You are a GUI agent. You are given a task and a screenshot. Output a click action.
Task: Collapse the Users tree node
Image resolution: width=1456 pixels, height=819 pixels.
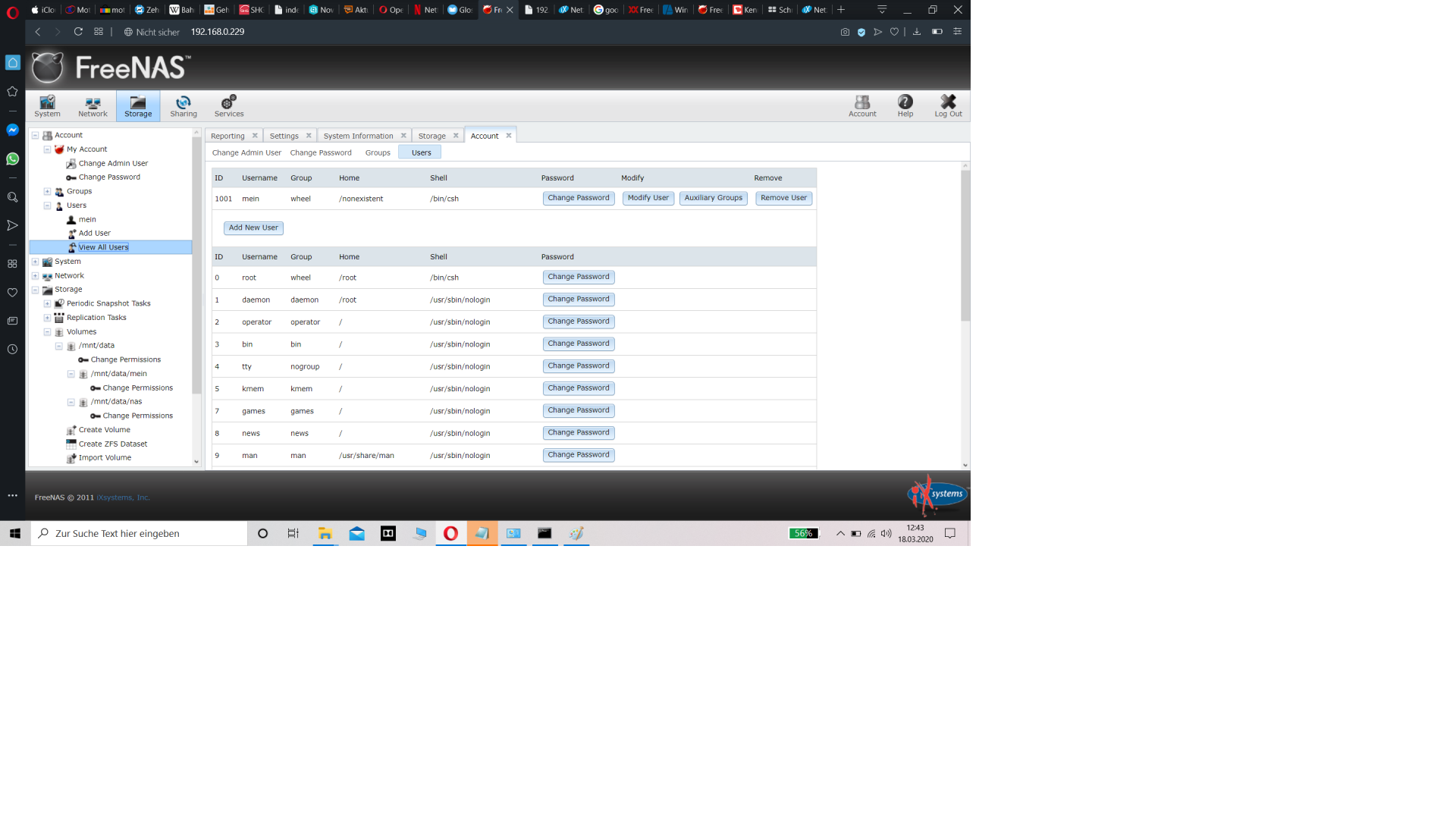click(x=47, y=206)
